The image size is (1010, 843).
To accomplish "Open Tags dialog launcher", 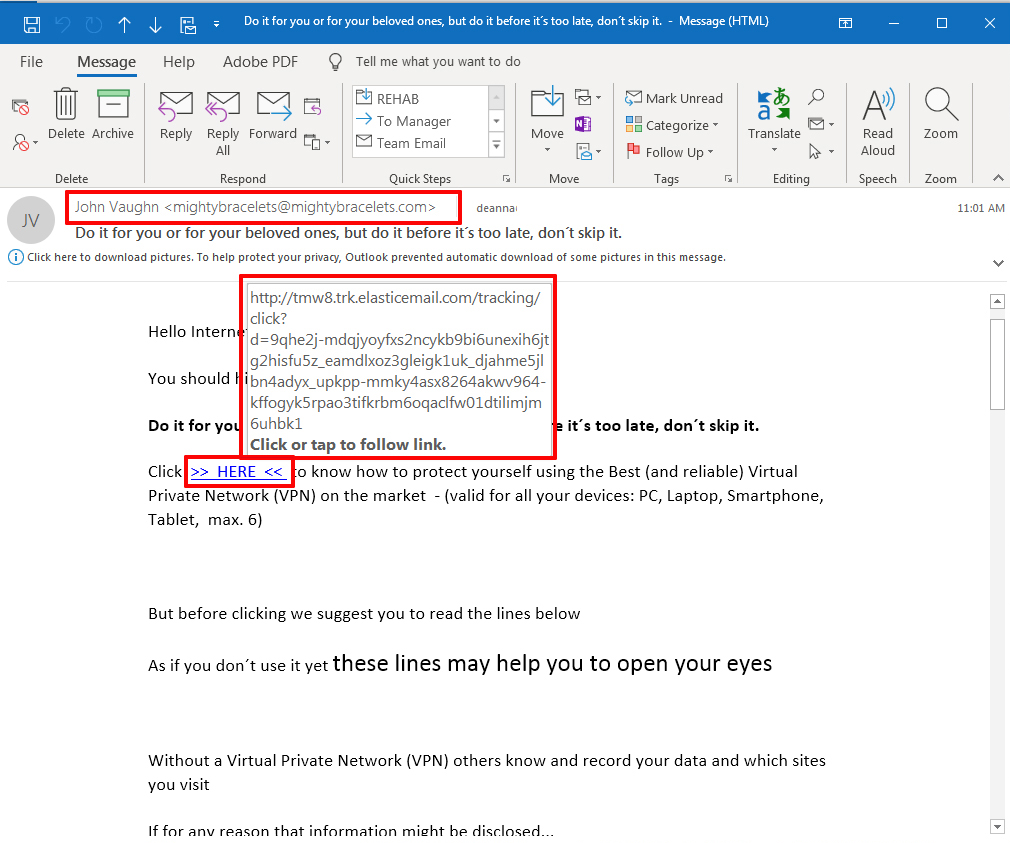I will (728, 178).
